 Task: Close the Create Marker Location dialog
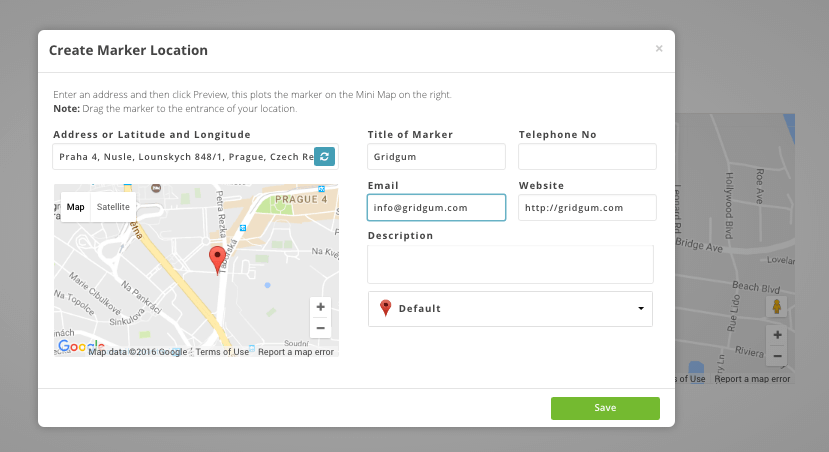tap(659, 49)
